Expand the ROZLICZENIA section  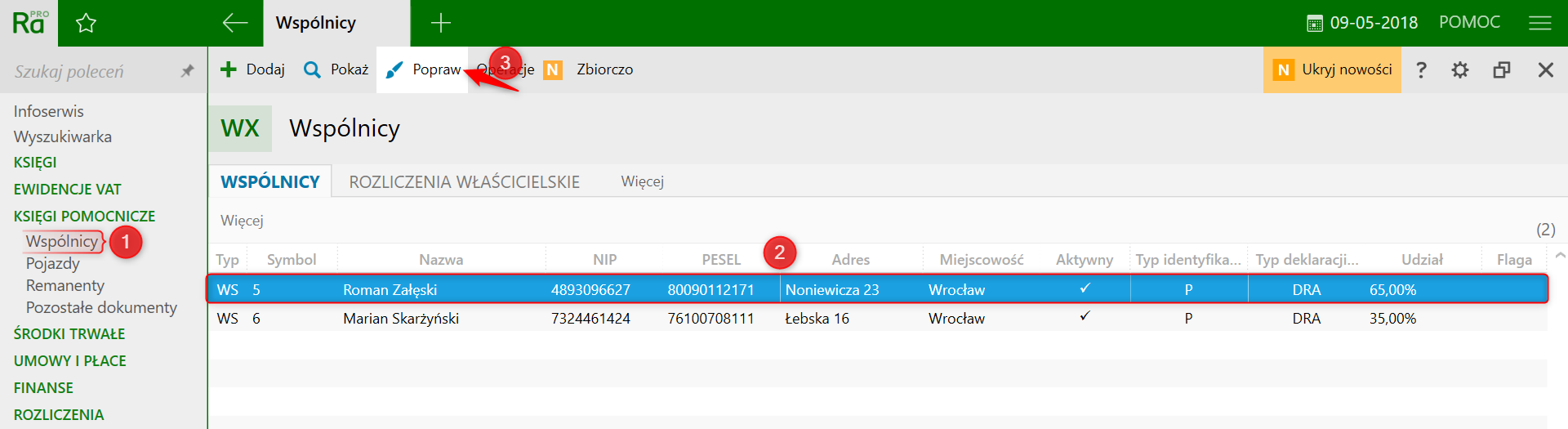(x=59, y=414)
